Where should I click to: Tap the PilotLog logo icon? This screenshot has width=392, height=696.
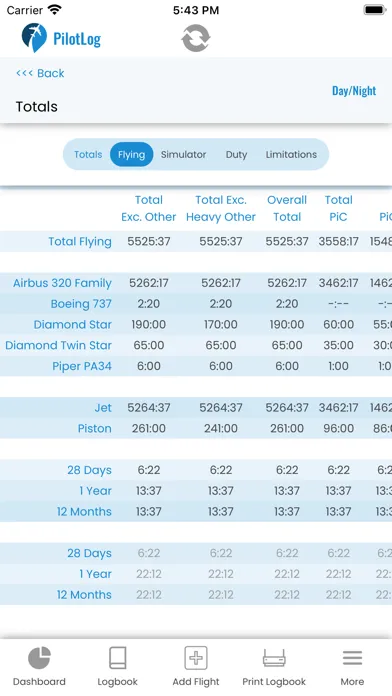tap(34, 38)
